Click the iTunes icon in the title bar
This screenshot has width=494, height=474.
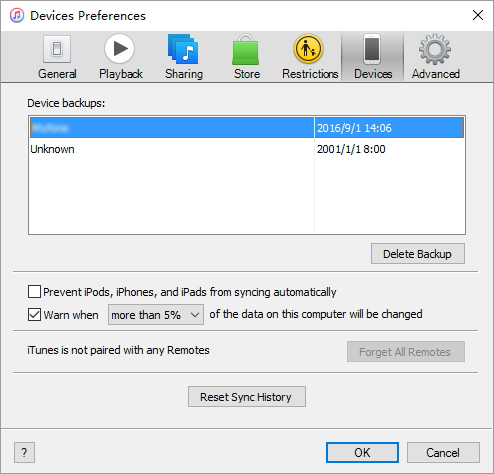click(17, 15)
